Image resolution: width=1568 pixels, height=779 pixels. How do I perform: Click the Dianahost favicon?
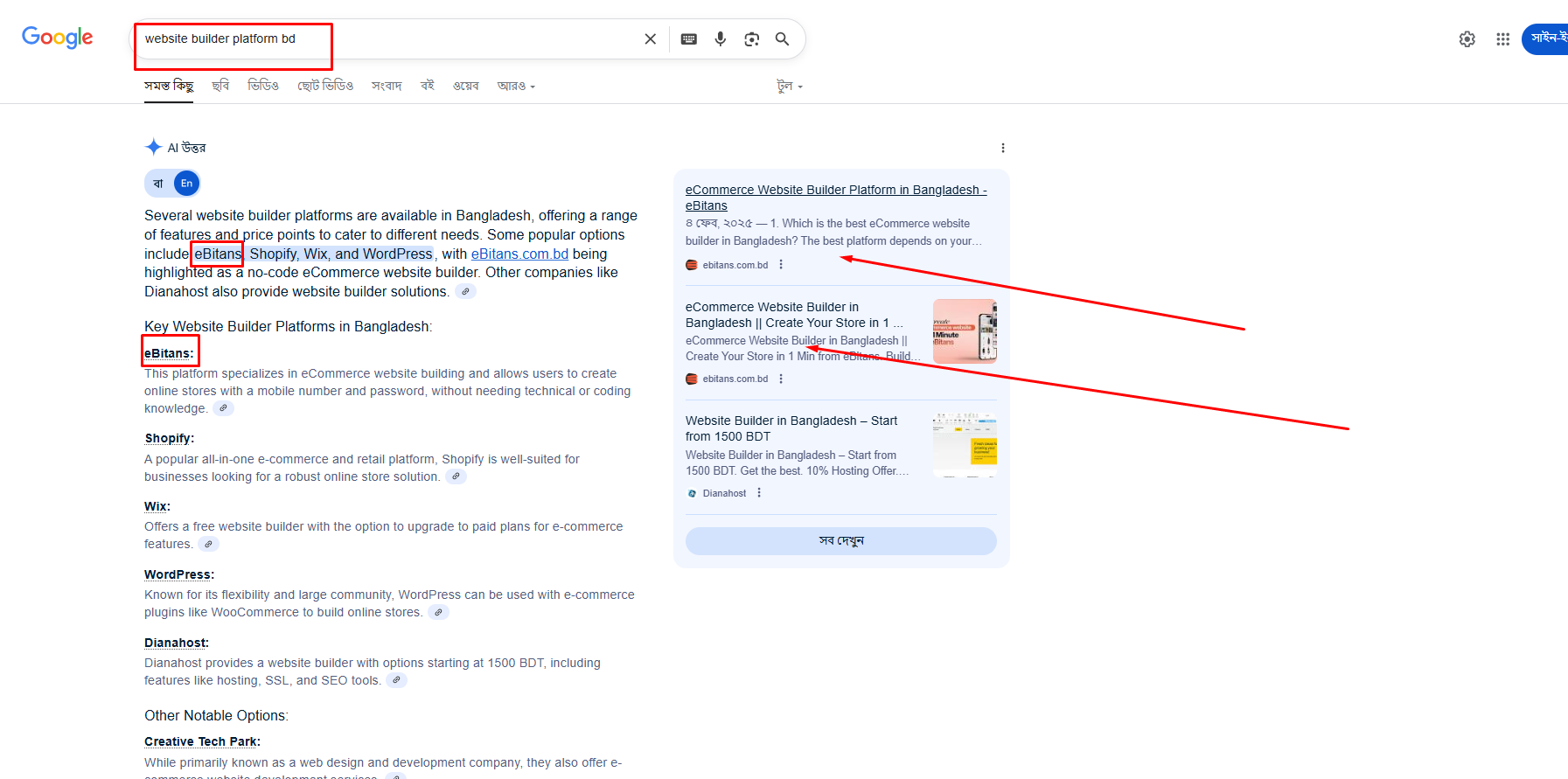pos(692,493)
